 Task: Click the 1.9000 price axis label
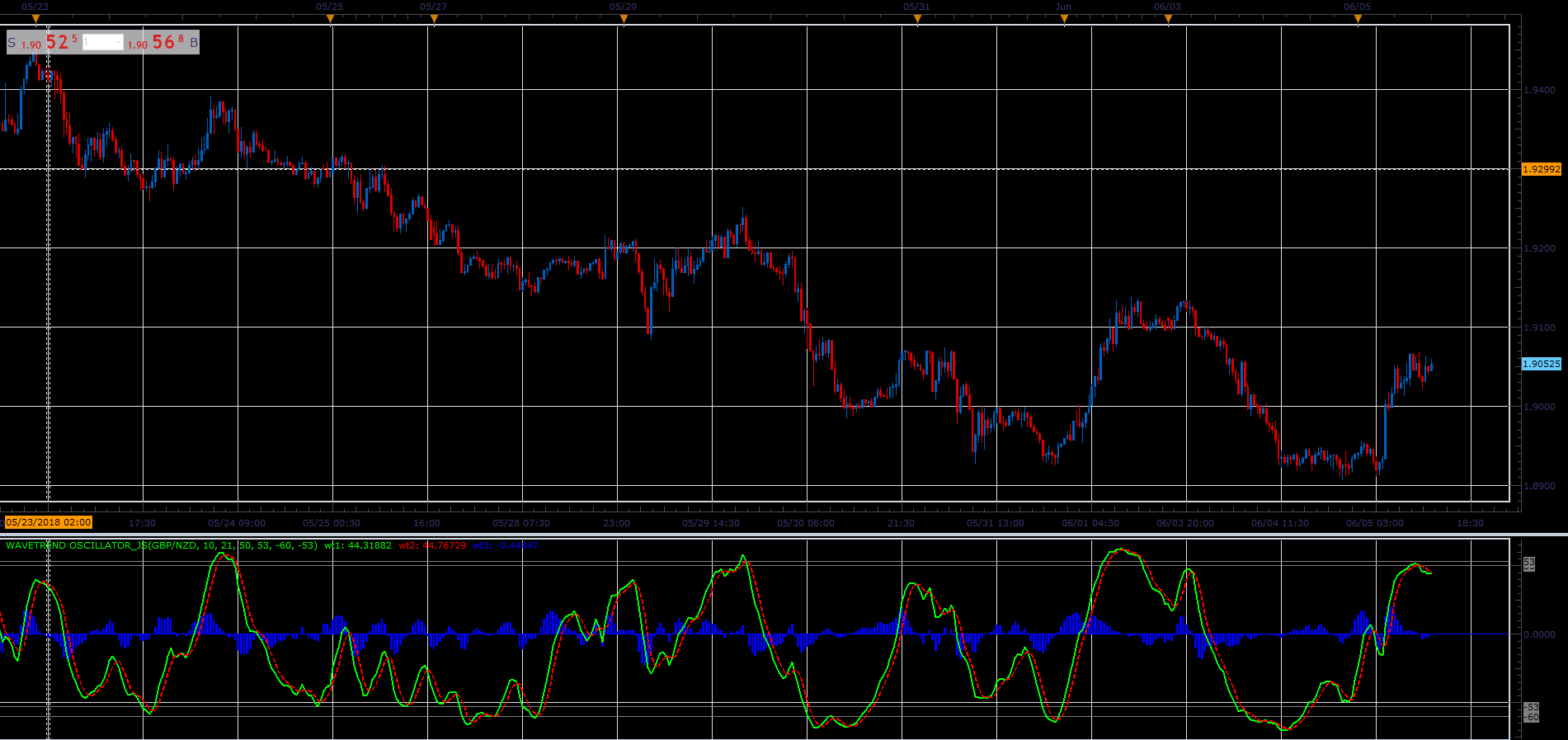coord(1539,407)
